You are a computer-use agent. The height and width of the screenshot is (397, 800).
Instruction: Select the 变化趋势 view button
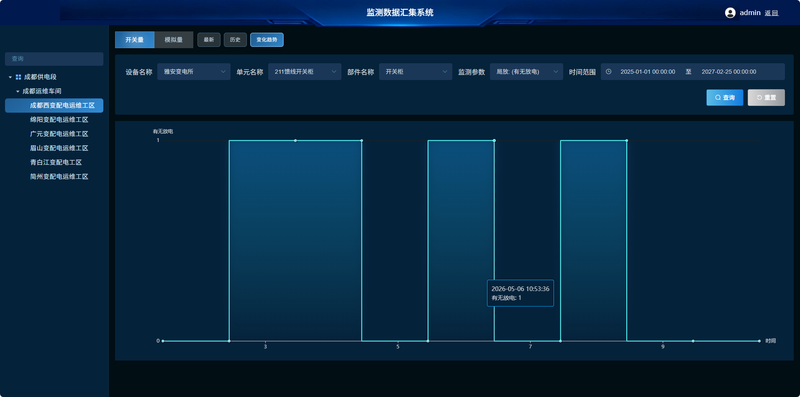(x=267, y=40)
